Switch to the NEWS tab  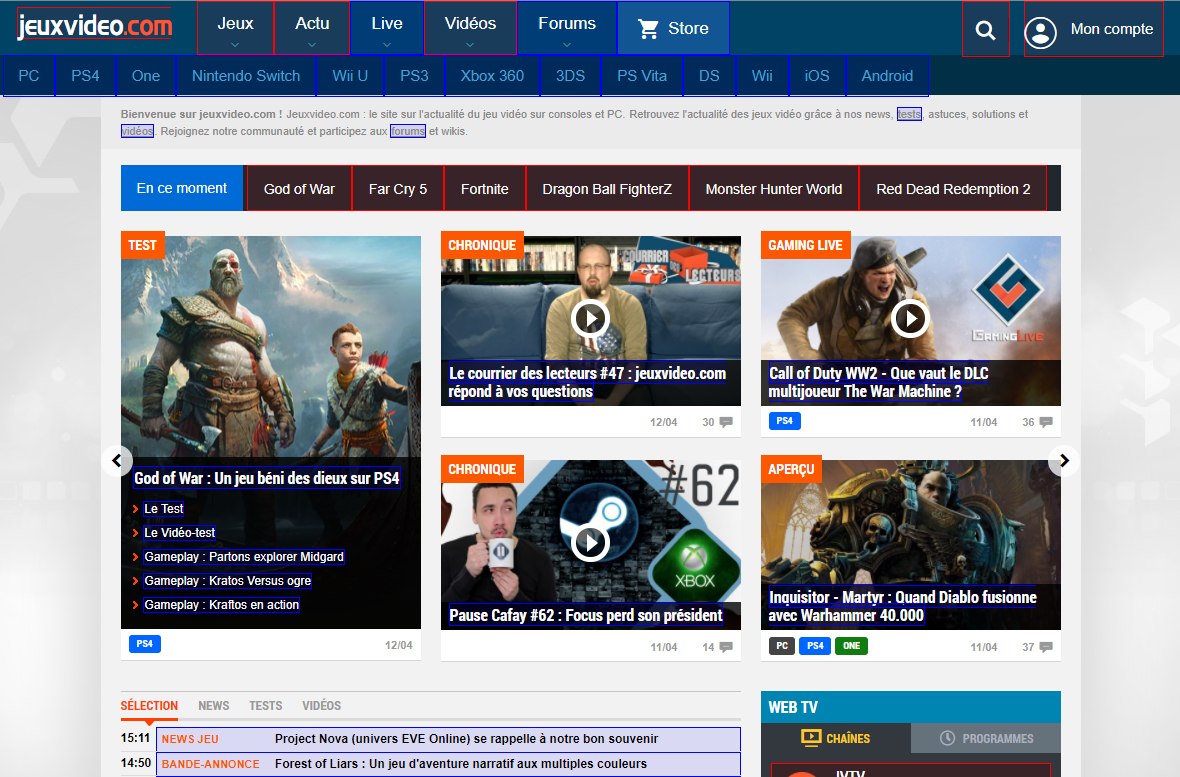[x=214, y=705]
